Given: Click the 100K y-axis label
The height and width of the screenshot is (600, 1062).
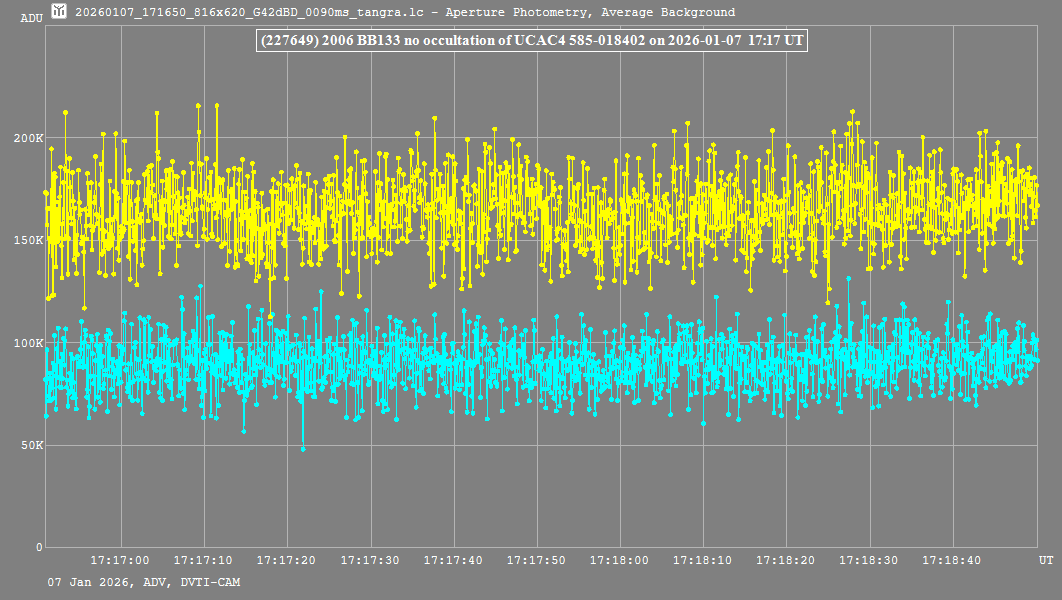Looking at the screenshot, I should (27, 343).
